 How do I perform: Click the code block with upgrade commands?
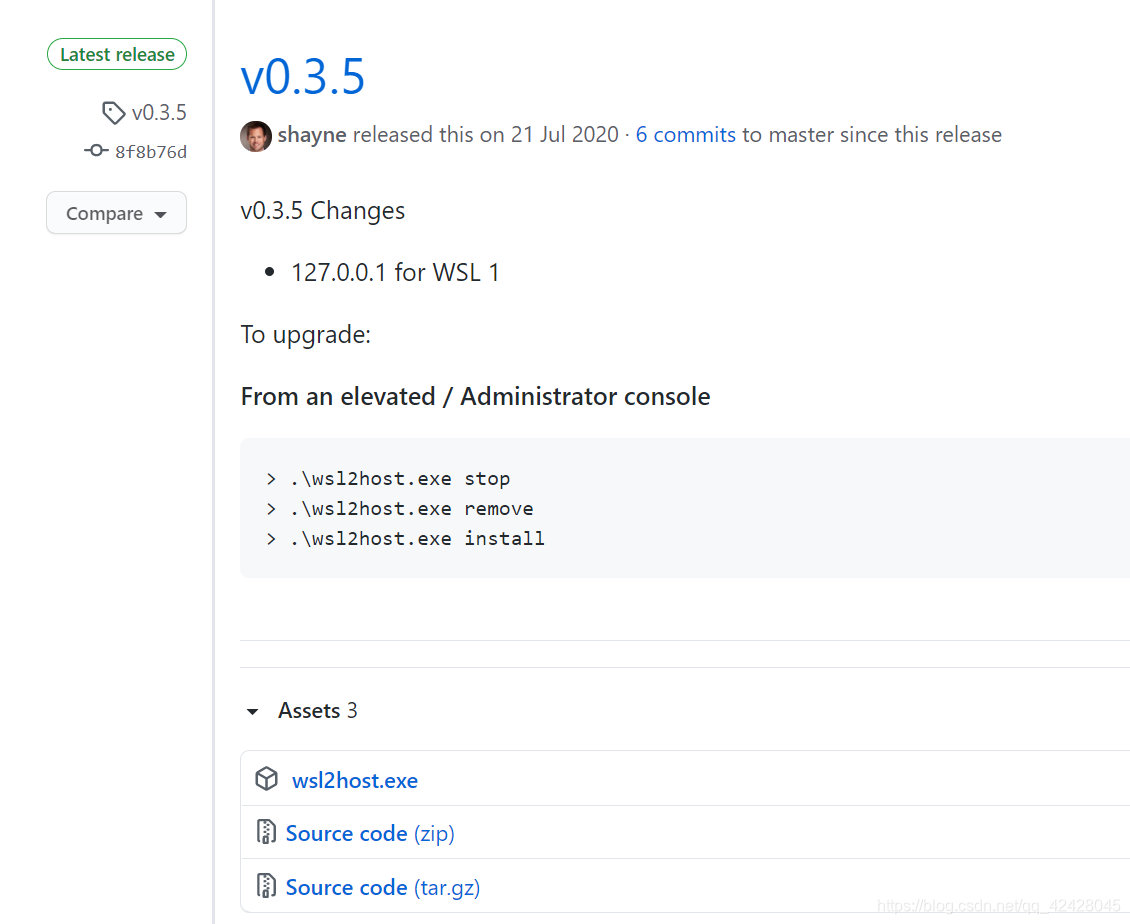[x=600, y=508]
